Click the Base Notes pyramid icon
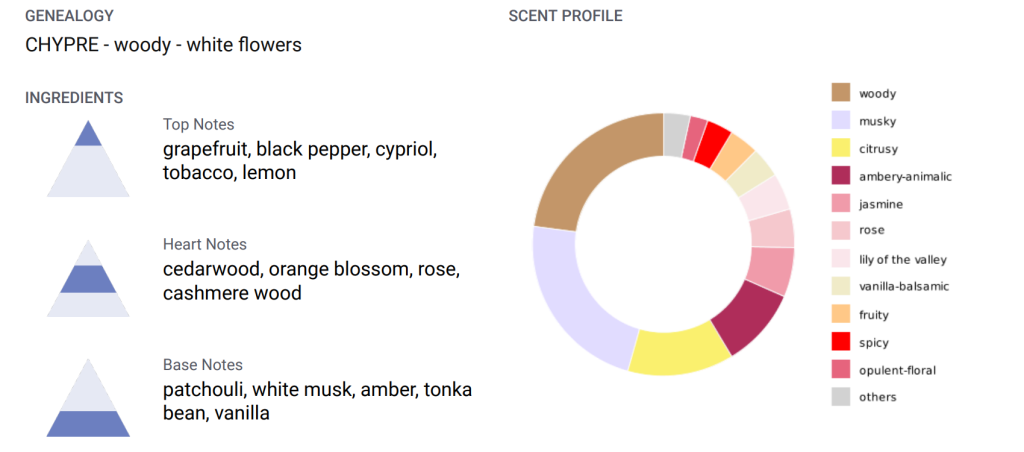Screen dimensions: 1024x452 [x=88, y=398]
